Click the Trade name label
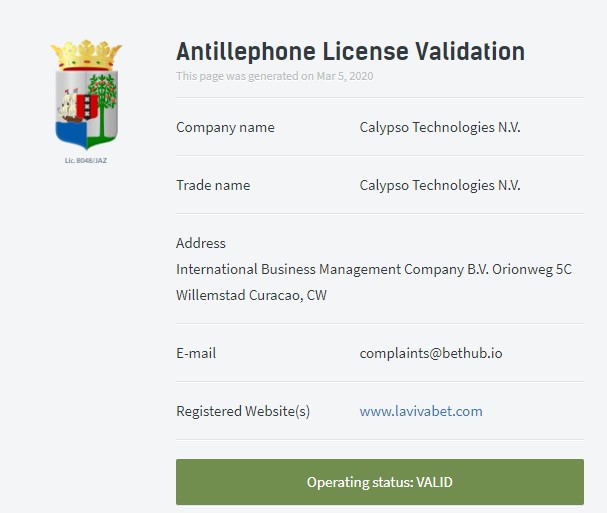The height and width of the screenshot is (513, 607). click(x=213, y=185)
